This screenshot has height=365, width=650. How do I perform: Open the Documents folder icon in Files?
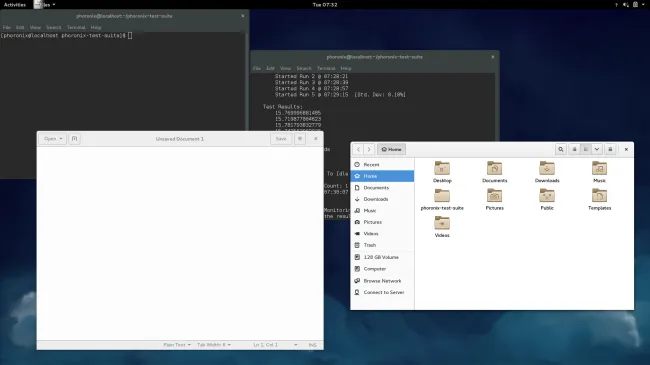pos(495,168)
